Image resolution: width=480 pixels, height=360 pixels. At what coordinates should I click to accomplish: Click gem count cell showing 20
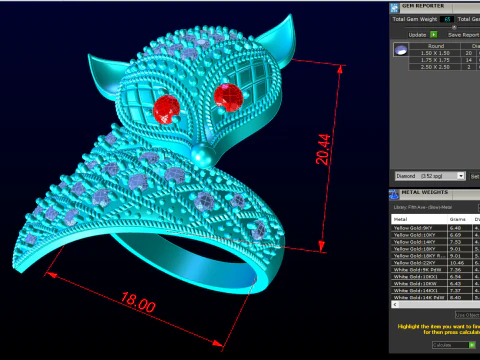pos(469,53)
